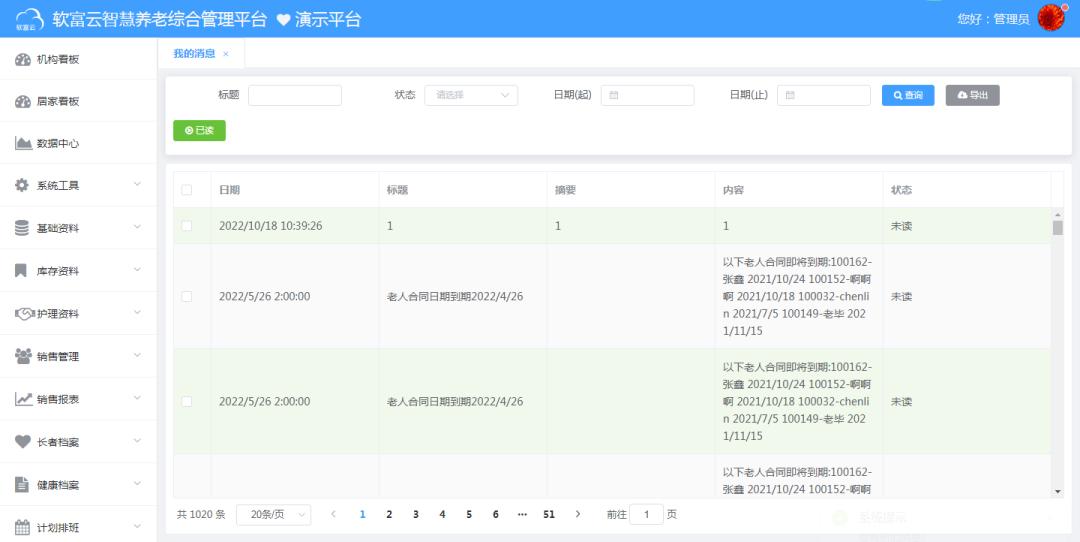Expand the 健康档案 menu chevron

tap(137, 483)
